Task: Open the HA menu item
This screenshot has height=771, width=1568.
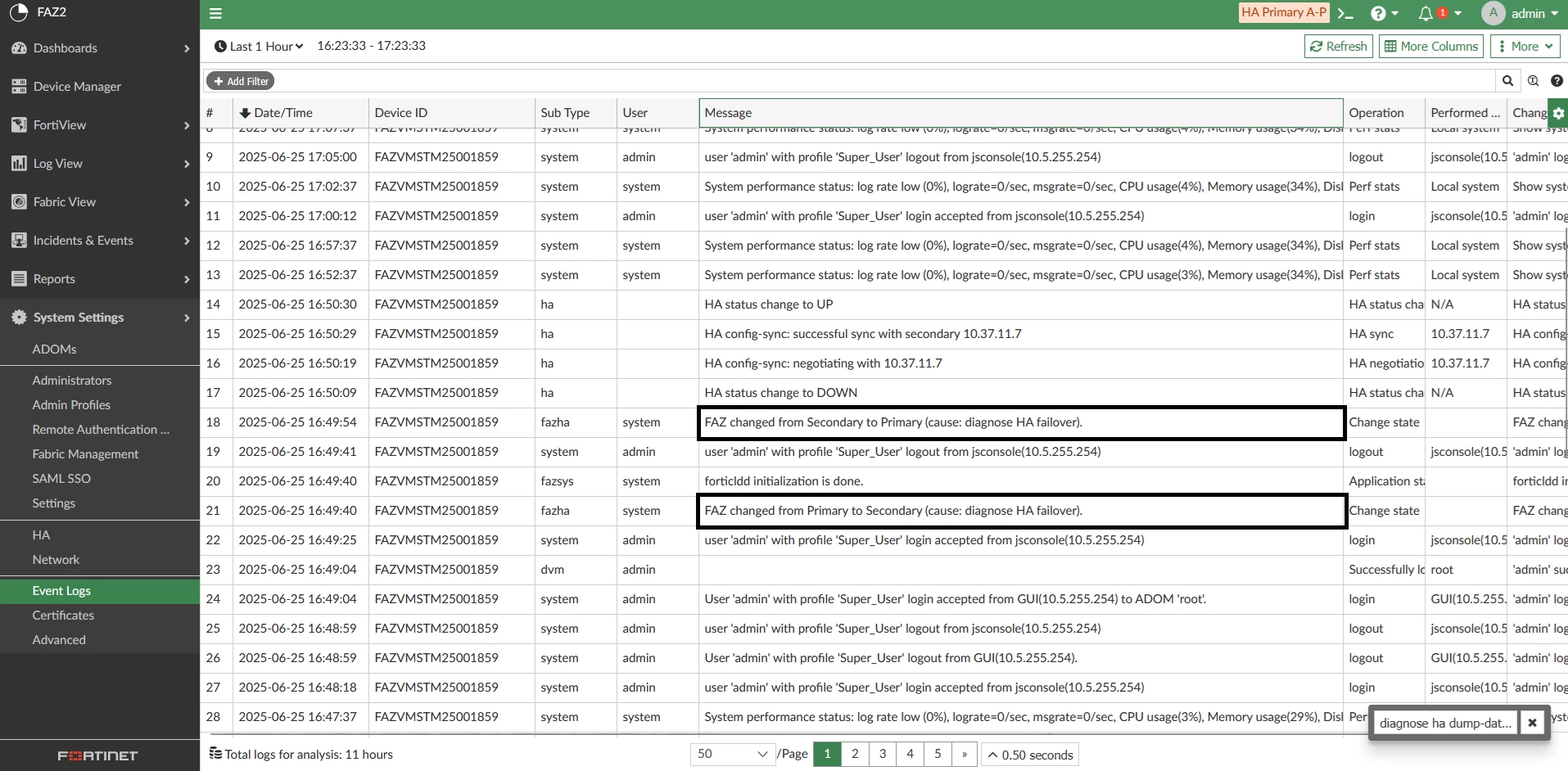Action: tap(41, 535)
